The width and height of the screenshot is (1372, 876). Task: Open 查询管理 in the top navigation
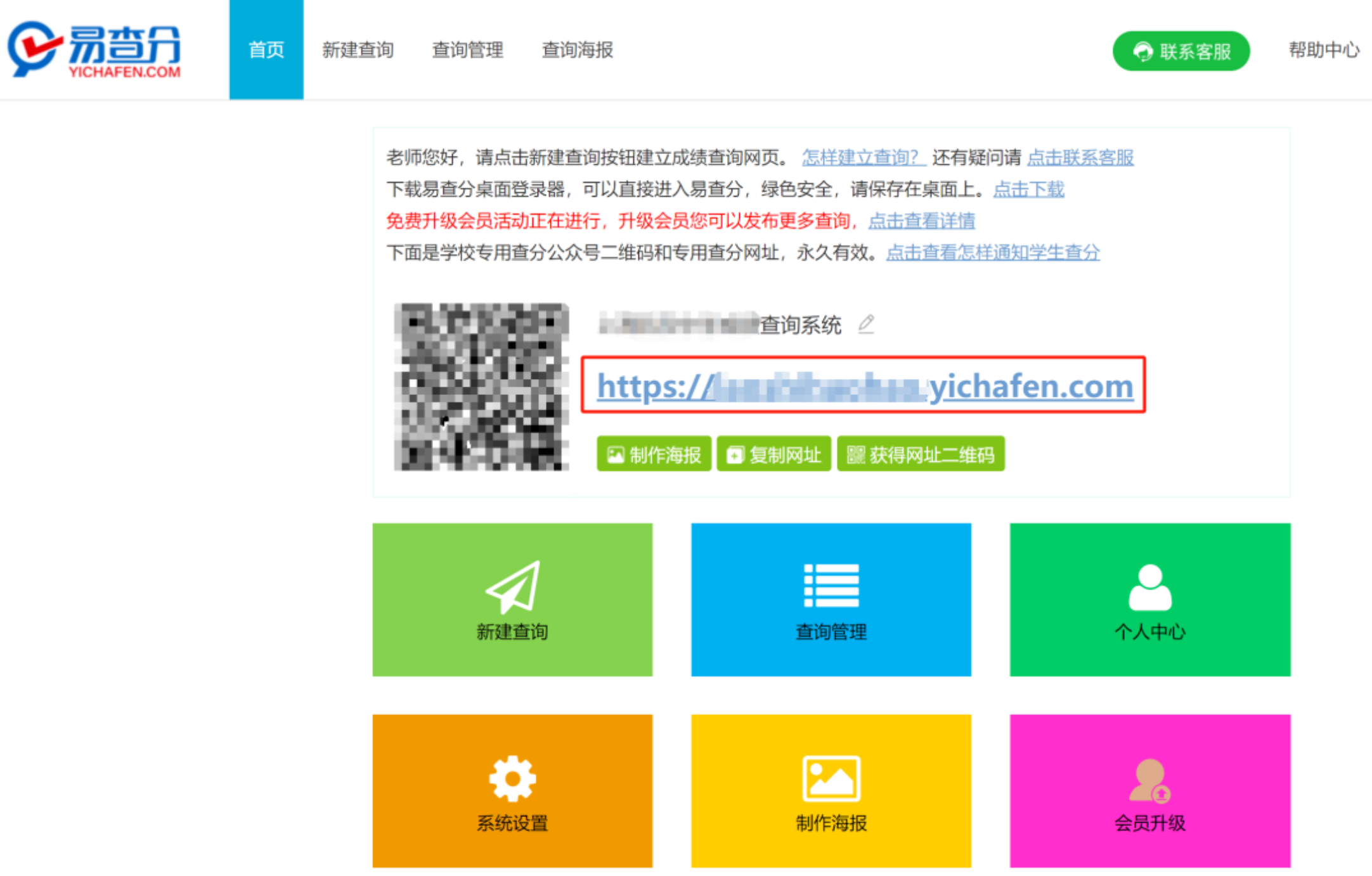[x=468, y=49]
